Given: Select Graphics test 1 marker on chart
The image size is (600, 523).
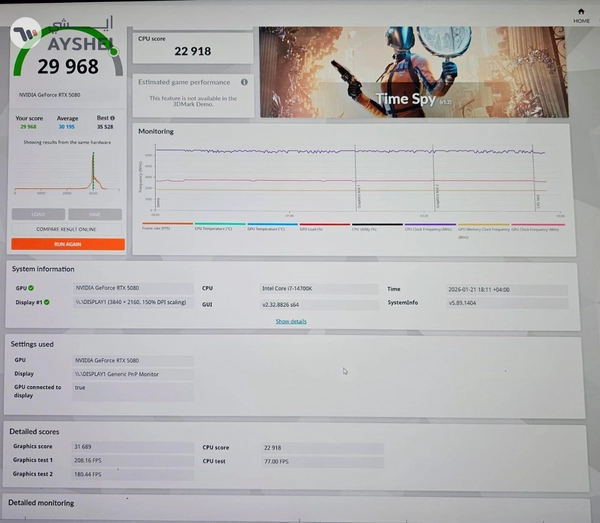Looking at the screenshot, I should pyautogui.click(x=359, y=196).
